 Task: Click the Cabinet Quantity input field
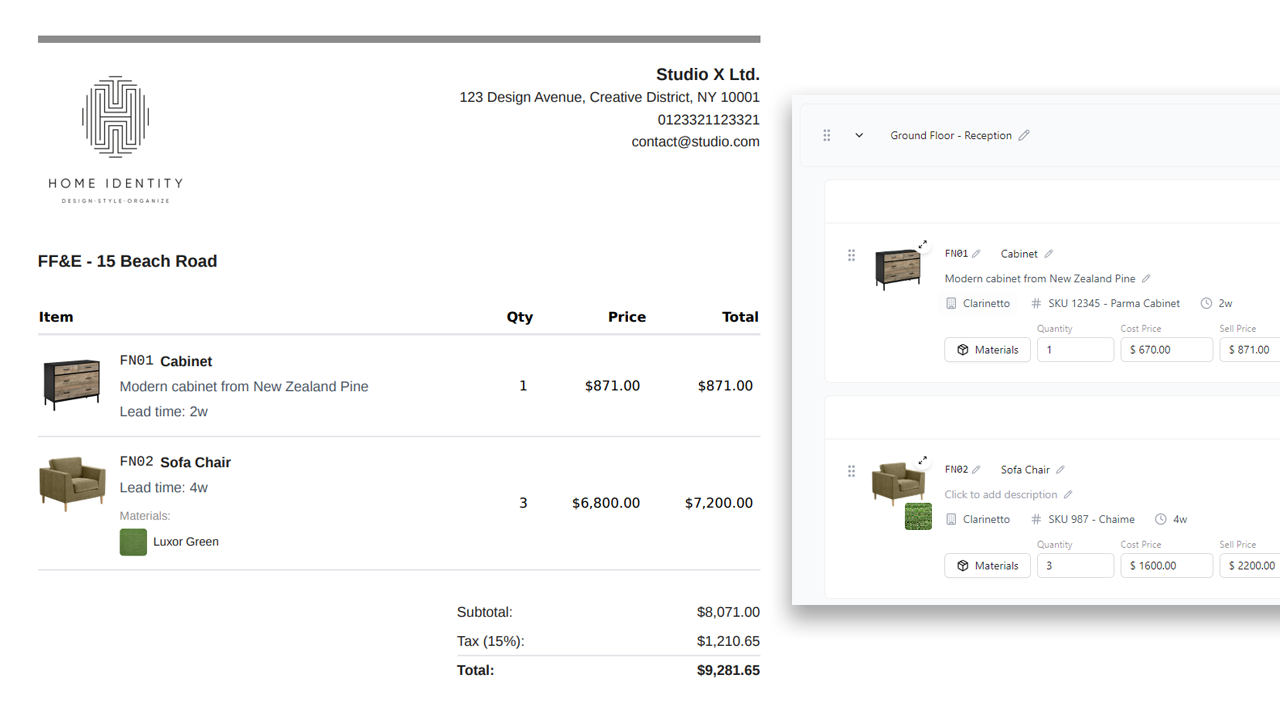[1075, 350]
